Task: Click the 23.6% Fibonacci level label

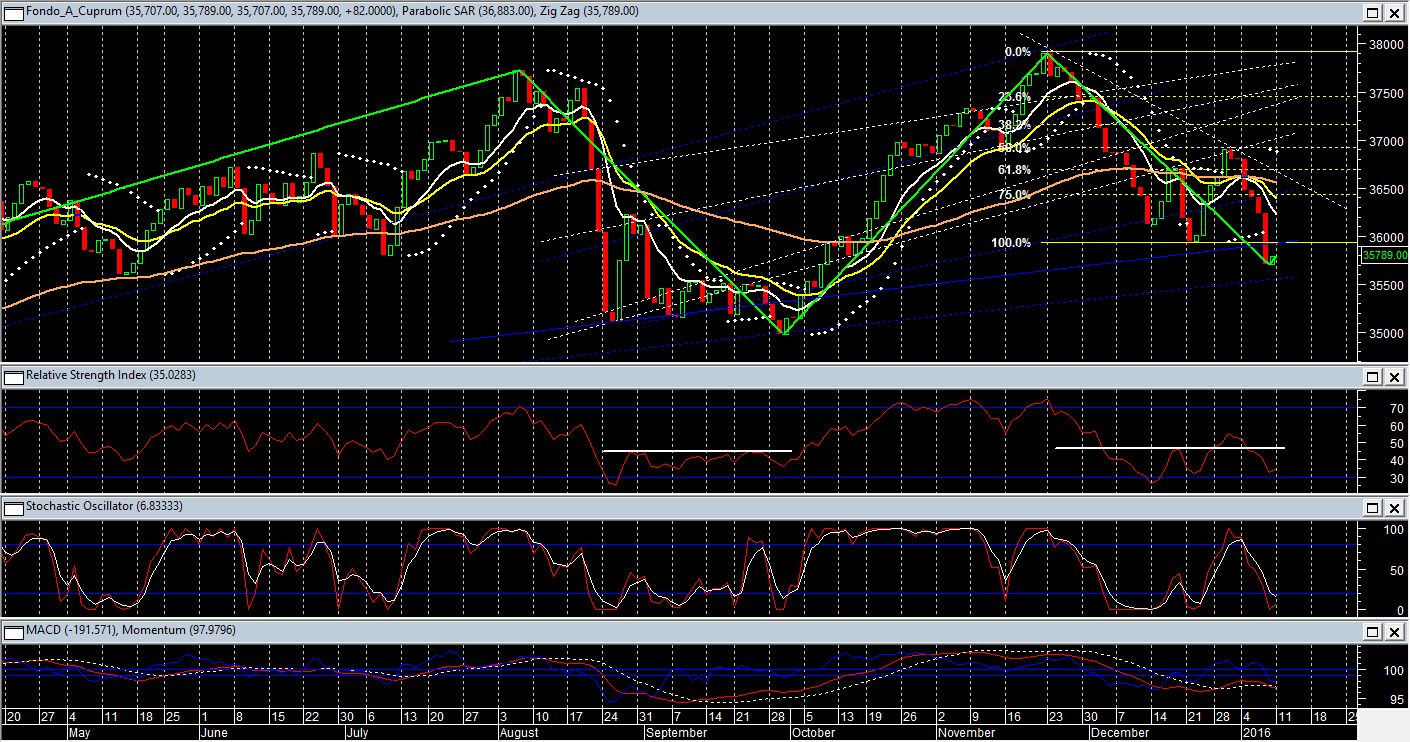Action: (1014, 97)
